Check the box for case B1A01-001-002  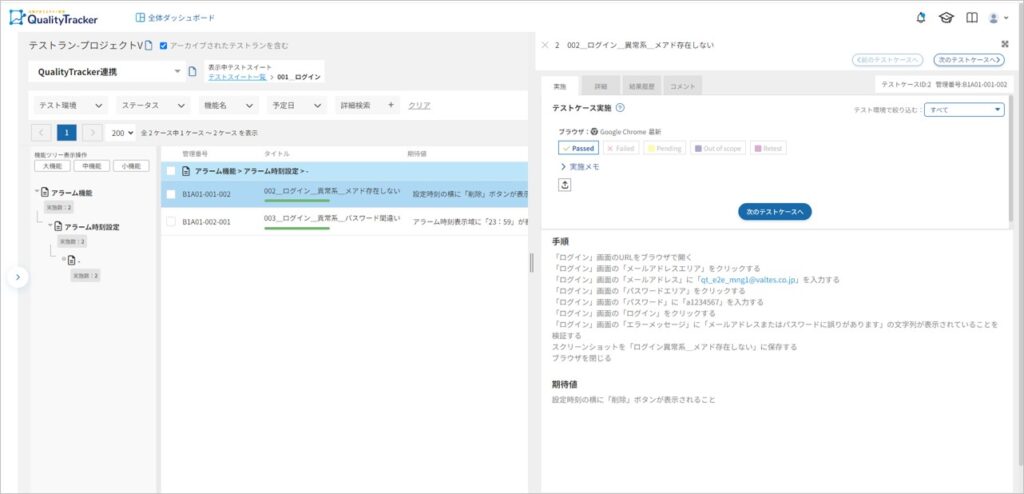coord(171,194)
